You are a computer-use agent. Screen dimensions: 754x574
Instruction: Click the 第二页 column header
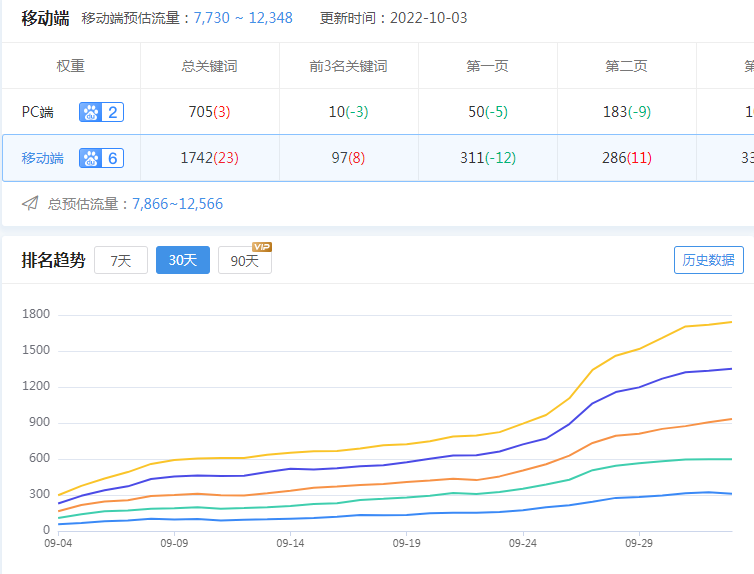627,66
